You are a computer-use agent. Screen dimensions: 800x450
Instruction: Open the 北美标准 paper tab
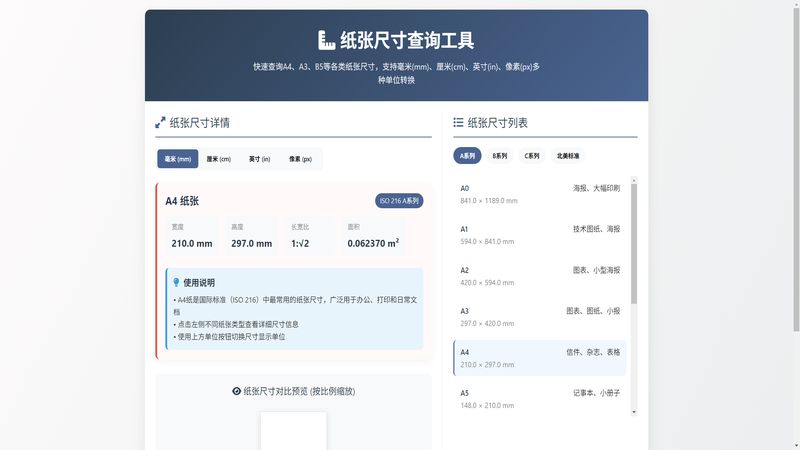pos(568,156)
